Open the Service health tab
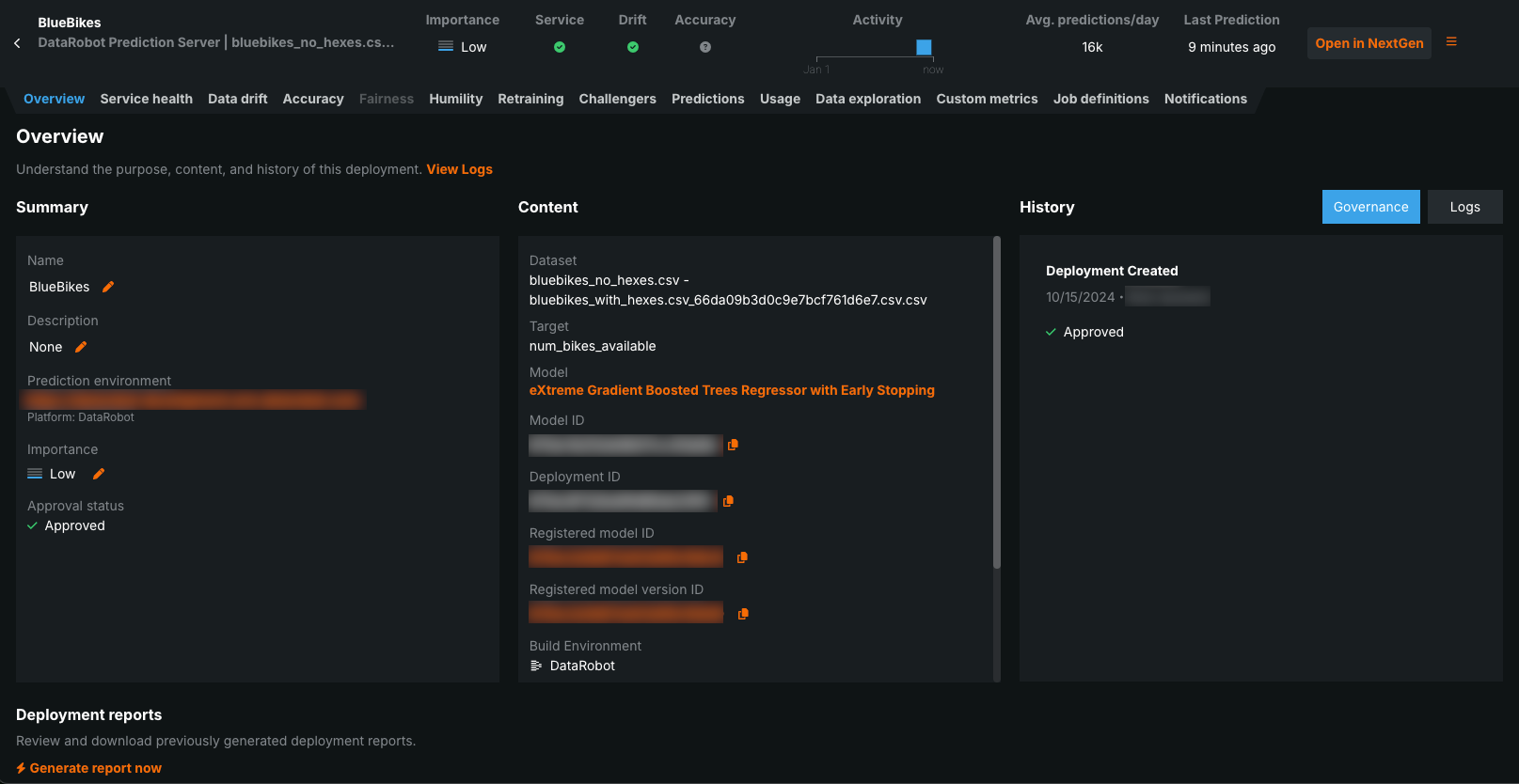The image size is (1519, 784). tap(146, 99)
